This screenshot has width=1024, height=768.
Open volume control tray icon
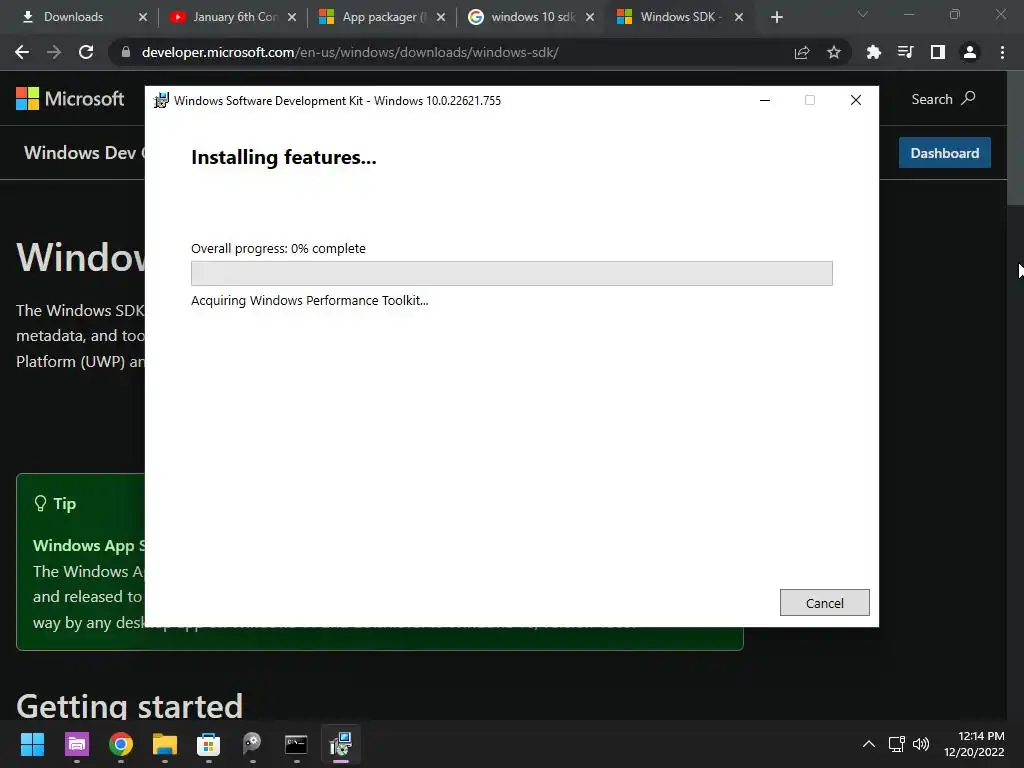(921, 744)
